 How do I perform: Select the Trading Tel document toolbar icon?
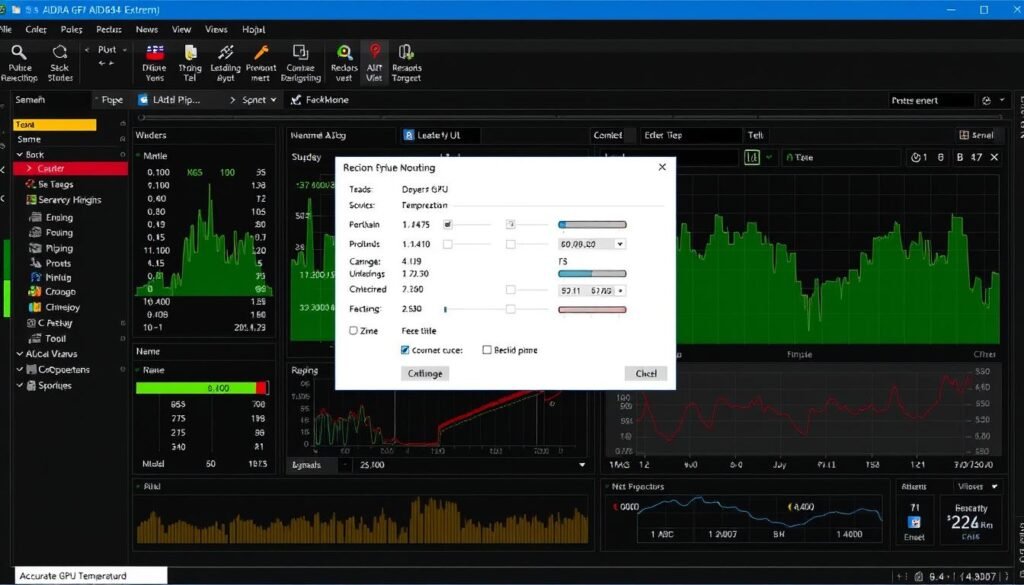pyautogui.click(x=192, y=57)
